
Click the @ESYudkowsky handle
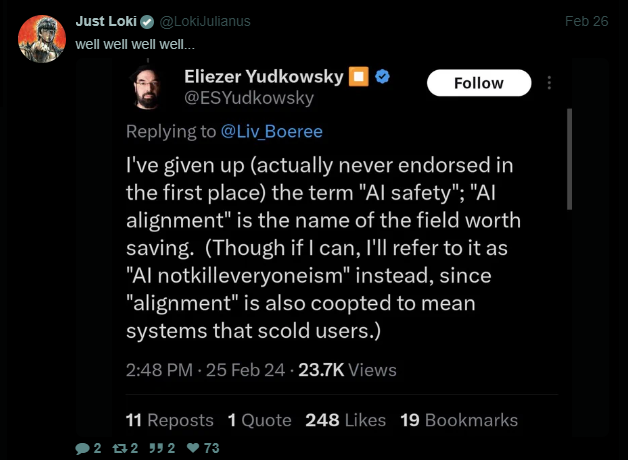point(249,98)
